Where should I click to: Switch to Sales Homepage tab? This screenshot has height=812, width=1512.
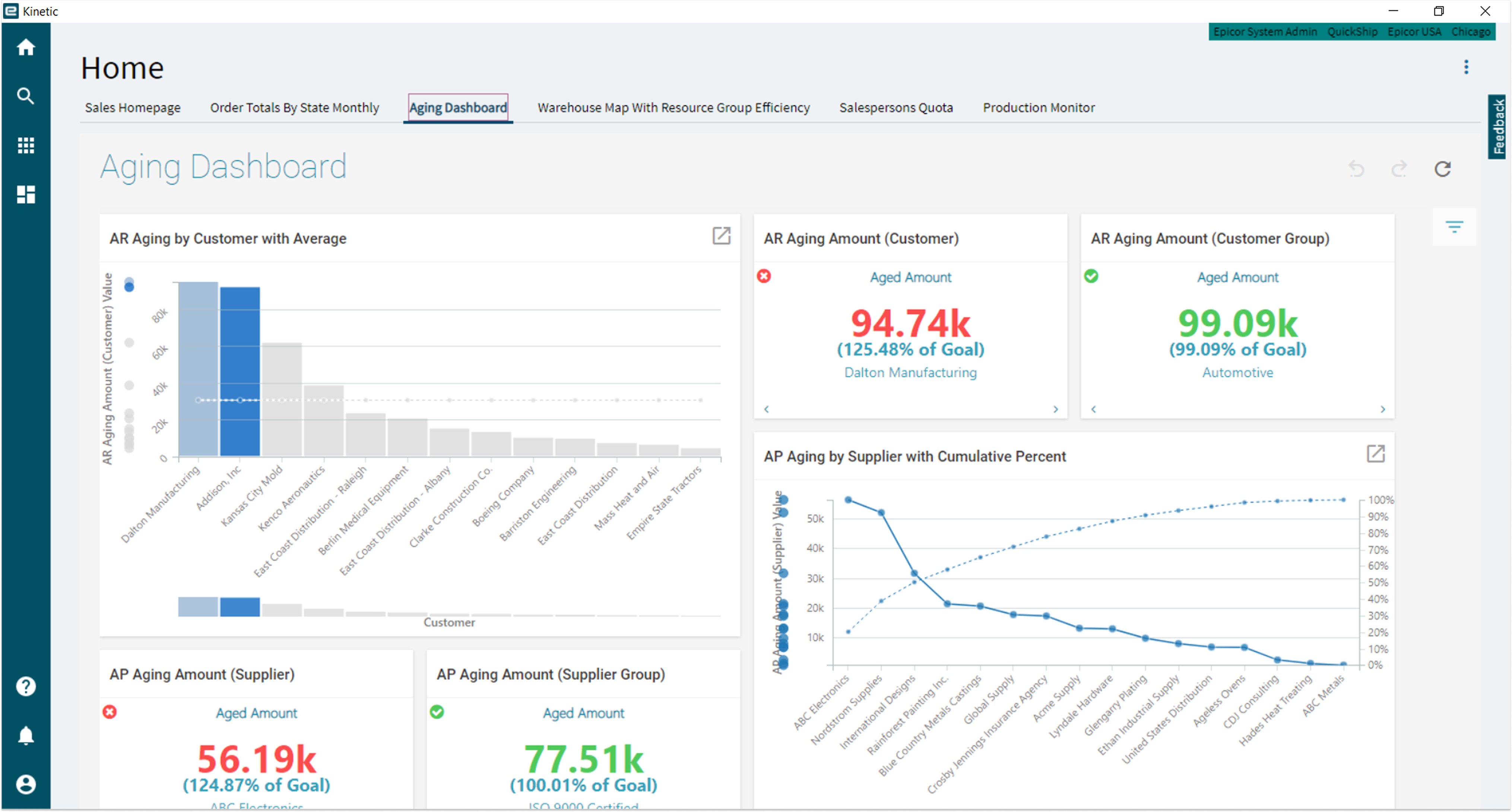point(133,107)
